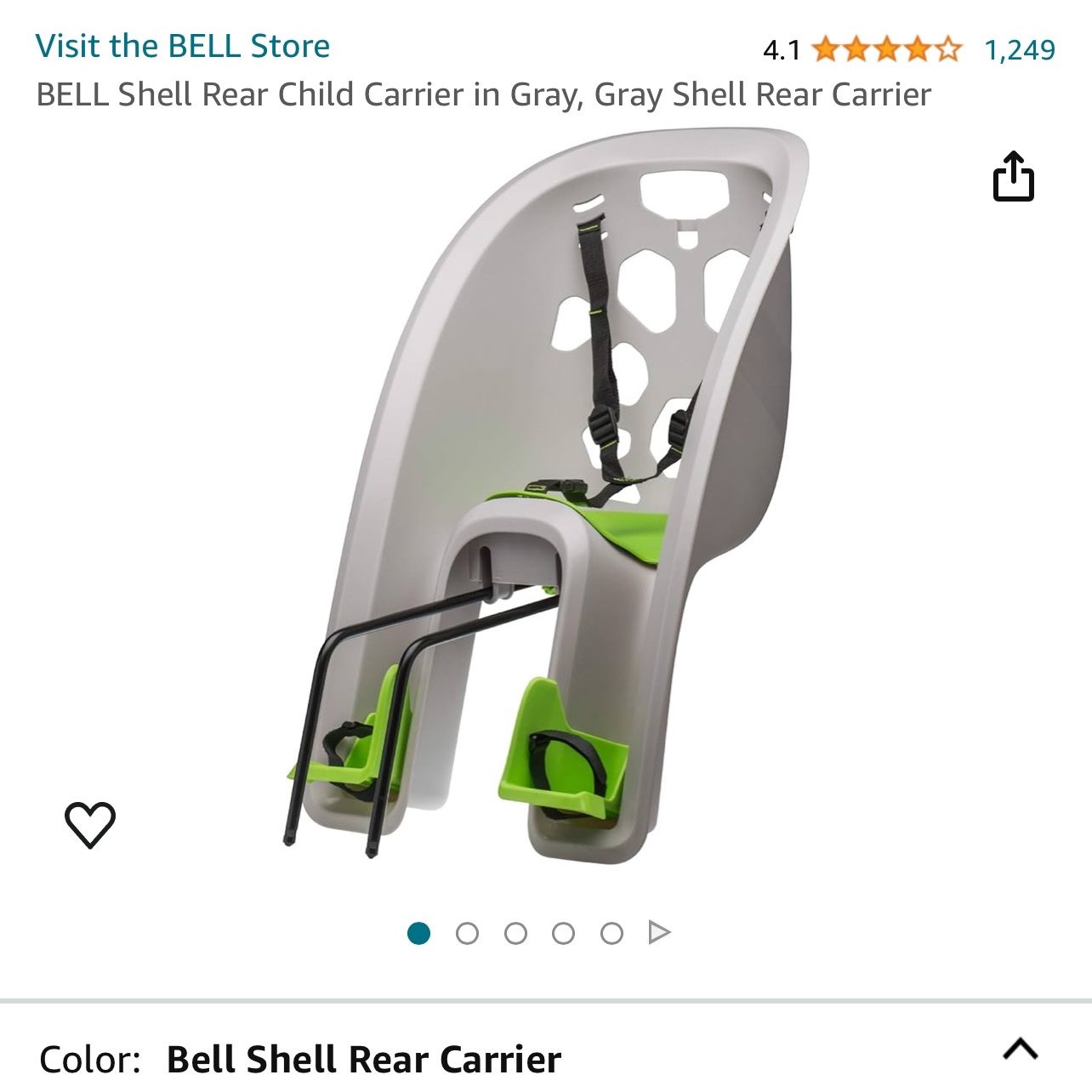Jump to the fourth product image dot
Image resolution: width=1092 pixels, height=1092 pixels.
click(563, 934)
